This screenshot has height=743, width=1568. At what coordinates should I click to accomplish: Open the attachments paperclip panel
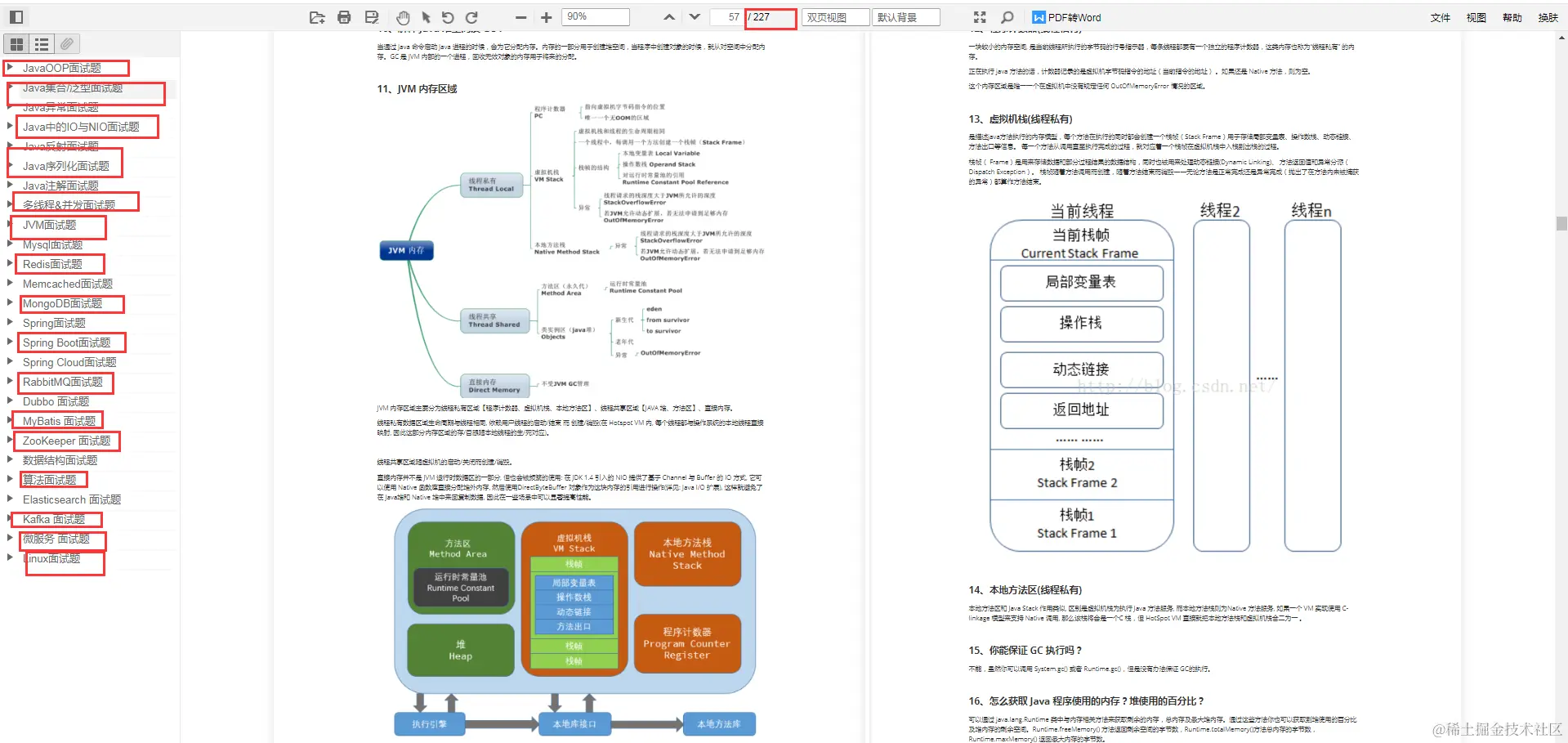[x=67, y=44]
